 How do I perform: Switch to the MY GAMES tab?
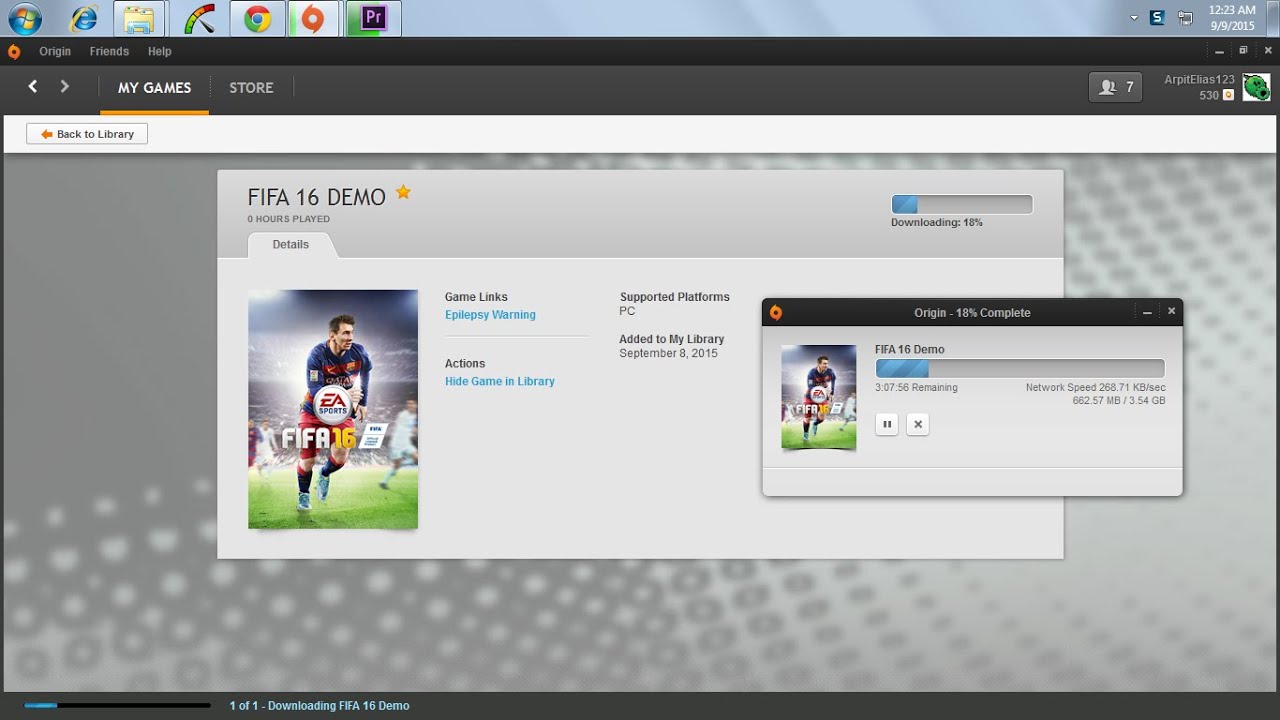(154, 88)
